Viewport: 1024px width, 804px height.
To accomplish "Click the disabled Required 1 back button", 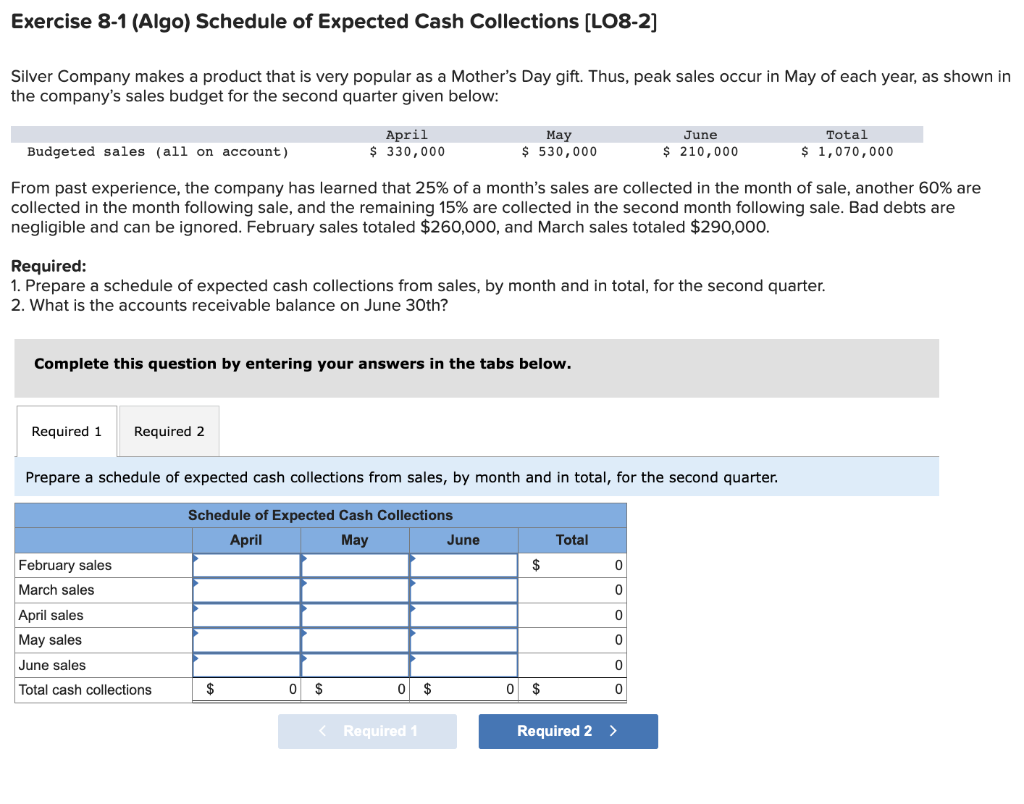I will click(367, 731).
